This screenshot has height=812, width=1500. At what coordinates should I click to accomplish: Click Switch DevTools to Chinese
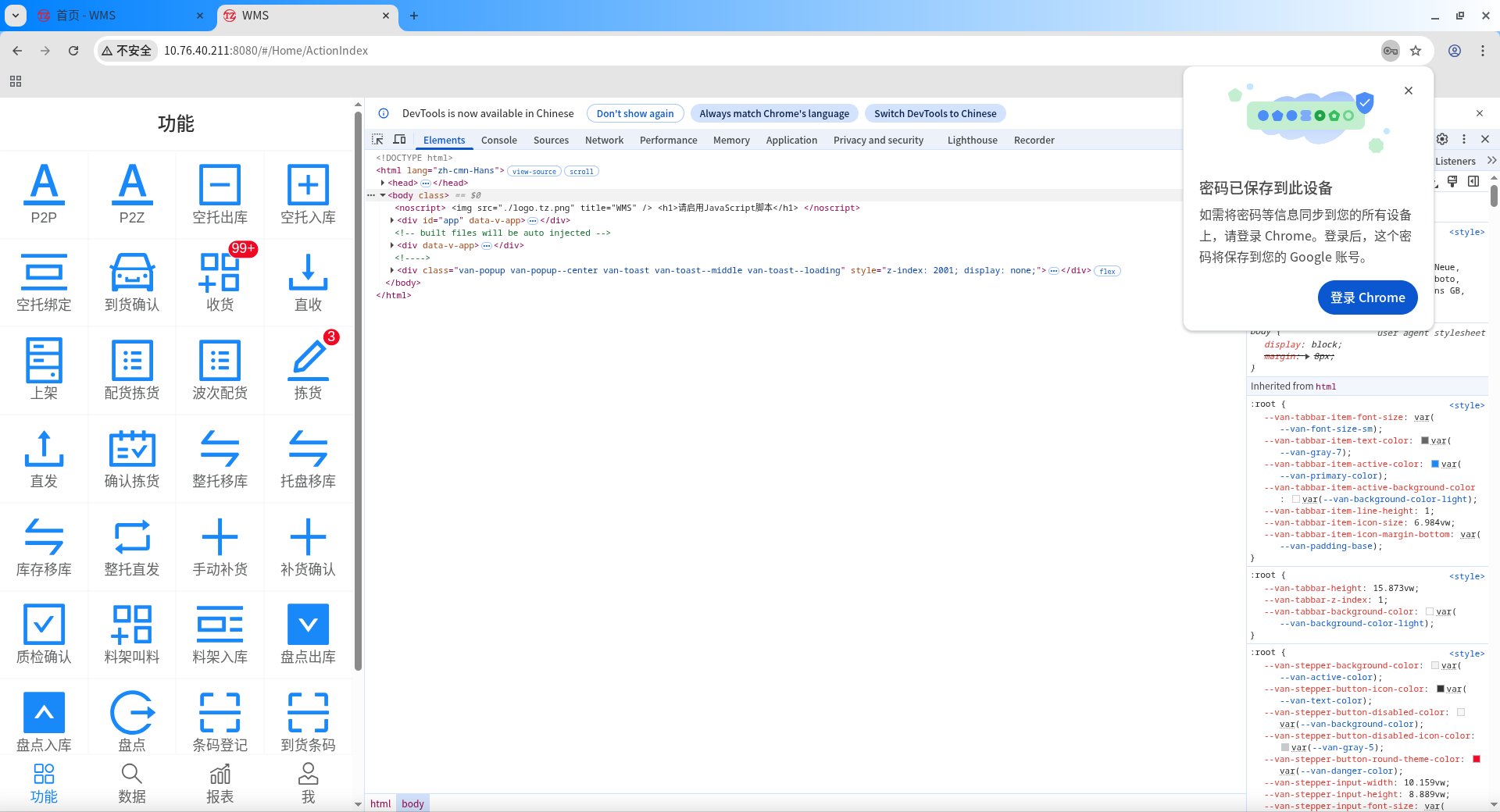point(935,113)
